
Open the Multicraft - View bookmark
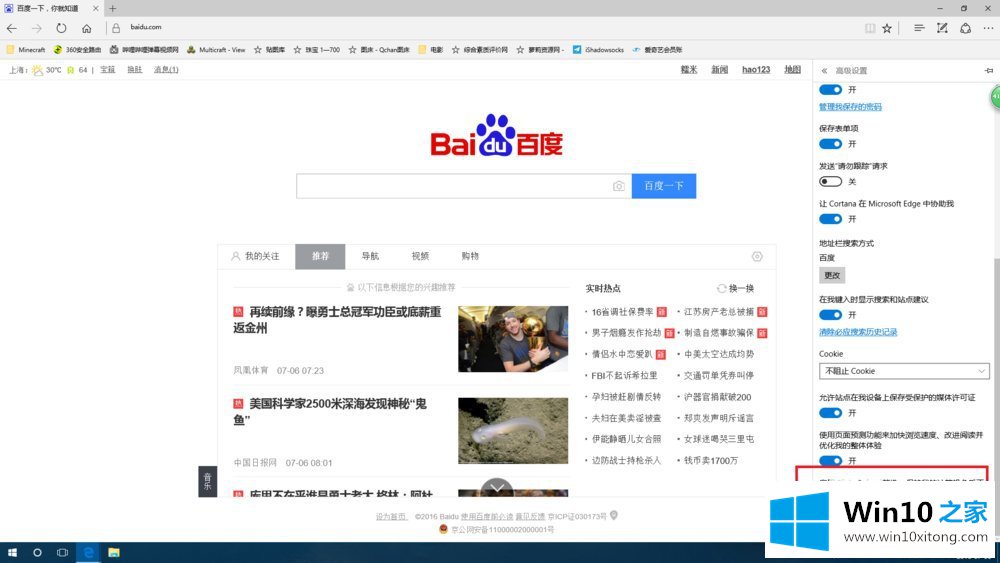[216, 50]
